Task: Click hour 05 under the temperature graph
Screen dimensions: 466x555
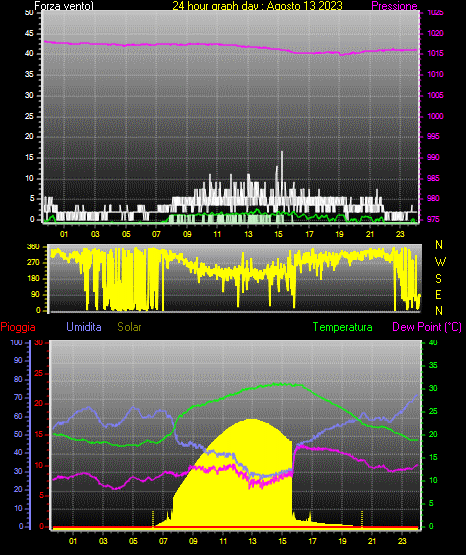Action: point(133,541)
